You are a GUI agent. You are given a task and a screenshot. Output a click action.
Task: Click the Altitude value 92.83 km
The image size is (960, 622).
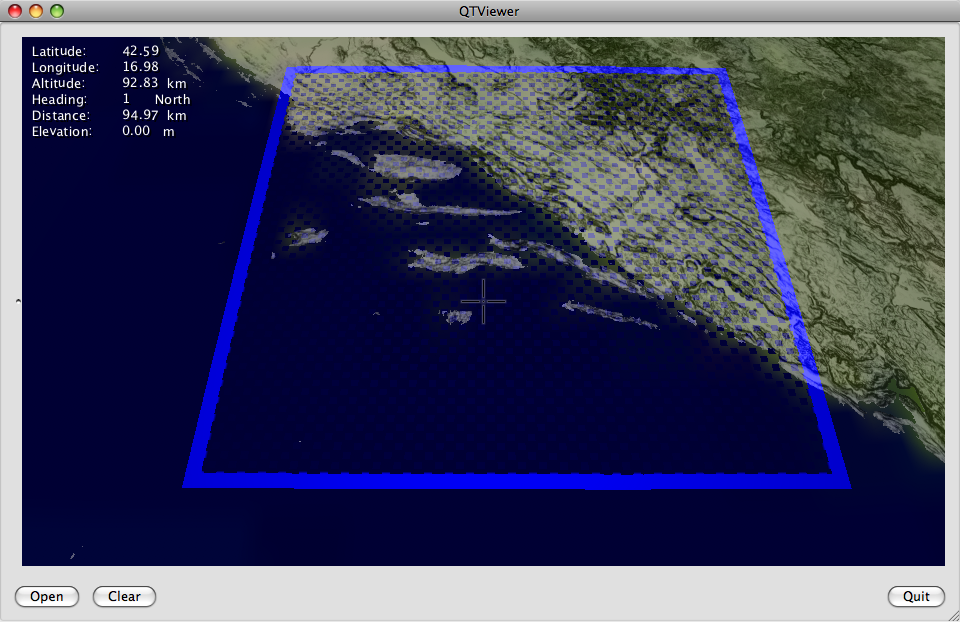[154, 83]
